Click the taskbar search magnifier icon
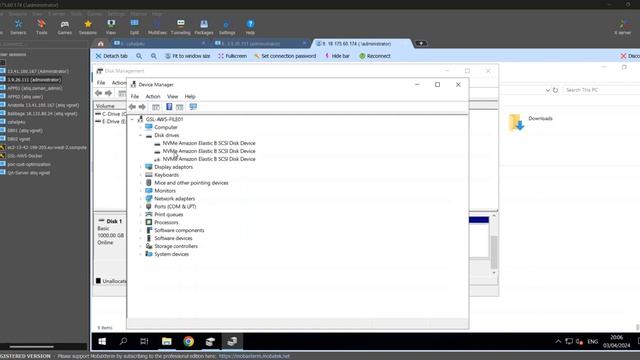This screenshot has height=360, width=640. click(123, 341)
